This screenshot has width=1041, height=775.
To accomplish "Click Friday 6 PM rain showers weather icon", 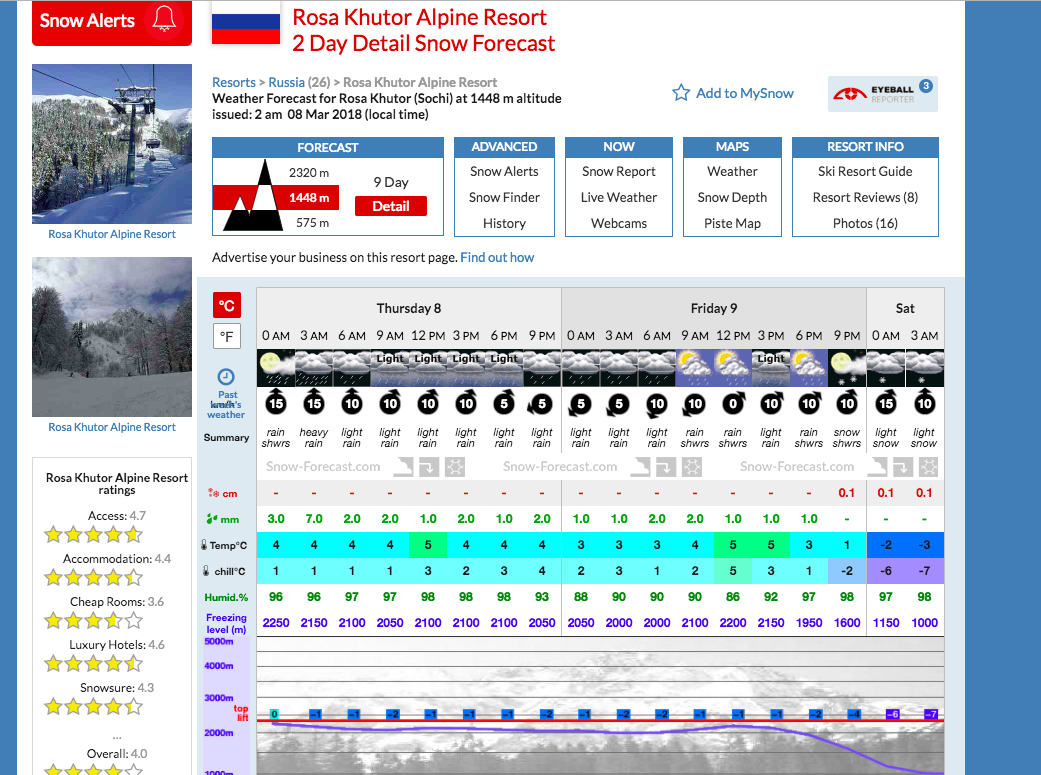I will (x=809, y=369).
